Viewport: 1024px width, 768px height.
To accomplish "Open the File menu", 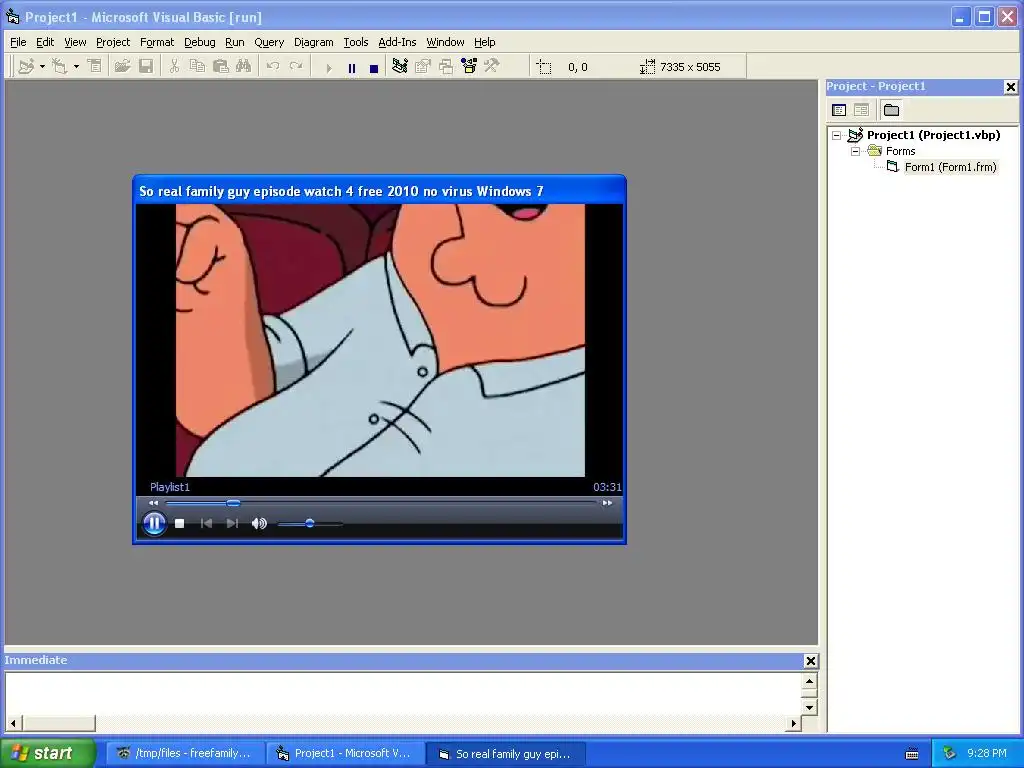I will [x=18, y=42].
